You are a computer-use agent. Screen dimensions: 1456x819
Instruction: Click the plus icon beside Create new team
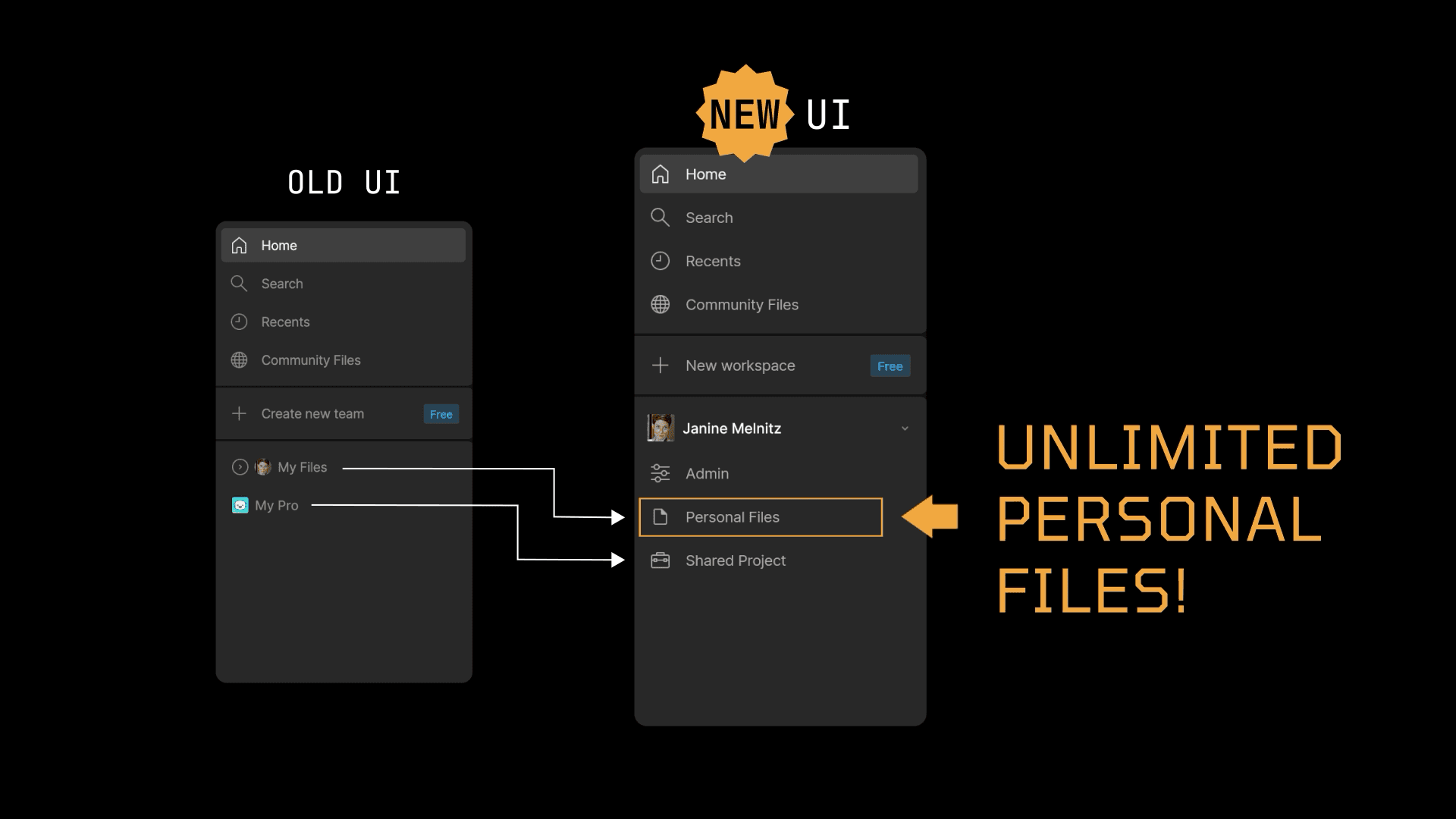coord(239,413)
